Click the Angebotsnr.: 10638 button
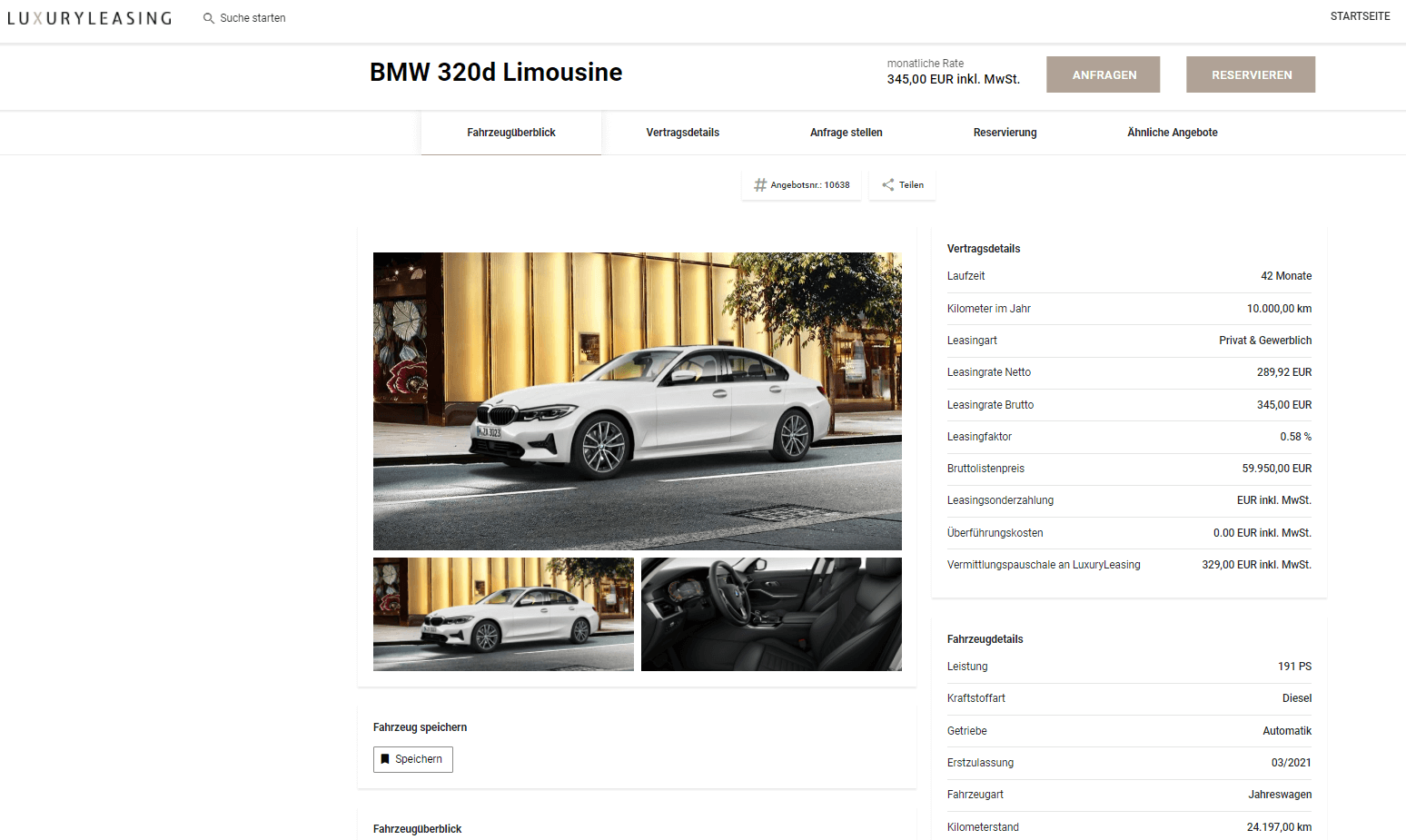 point(801,185)
